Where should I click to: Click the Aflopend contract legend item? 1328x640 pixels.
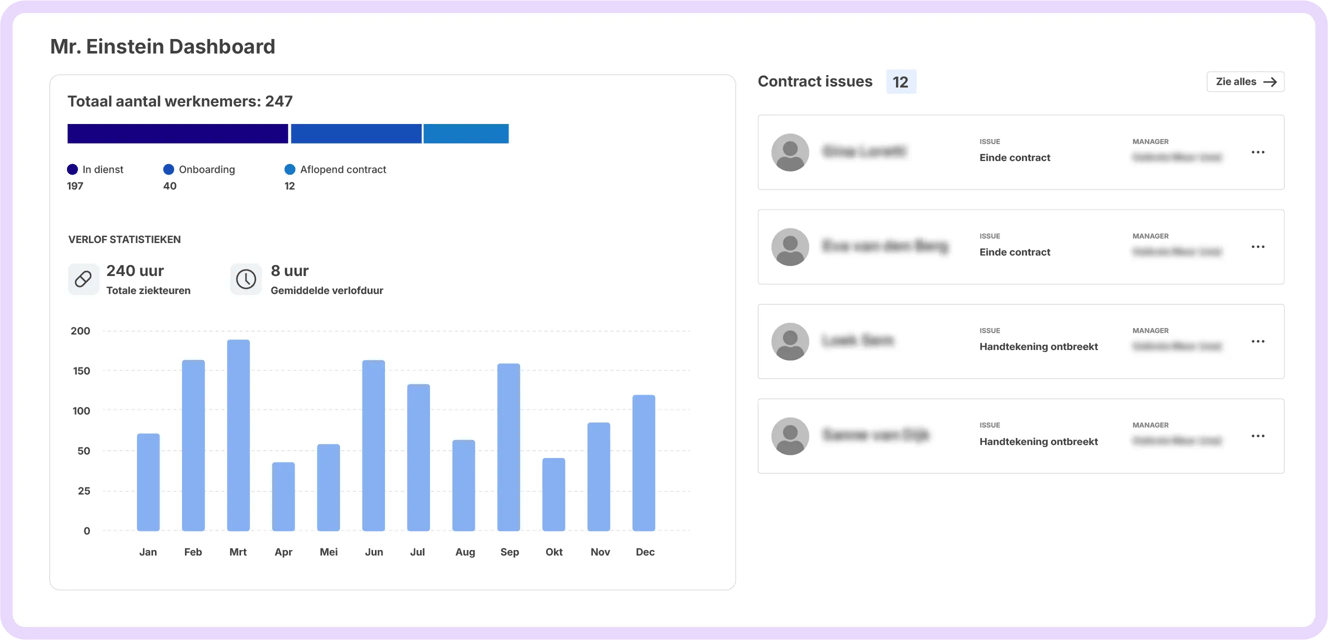point(335,170)
